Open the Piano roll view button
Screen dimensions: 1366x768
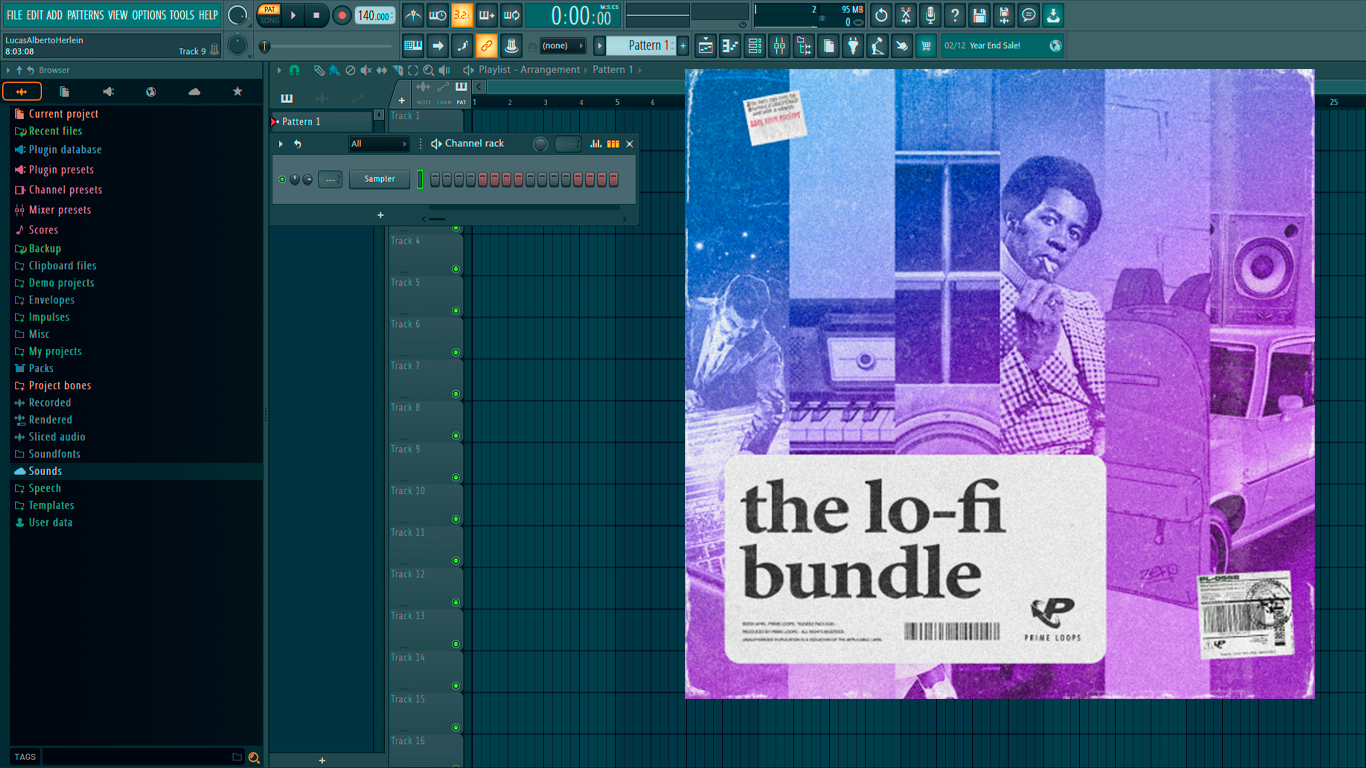click(x=730, y=45)
